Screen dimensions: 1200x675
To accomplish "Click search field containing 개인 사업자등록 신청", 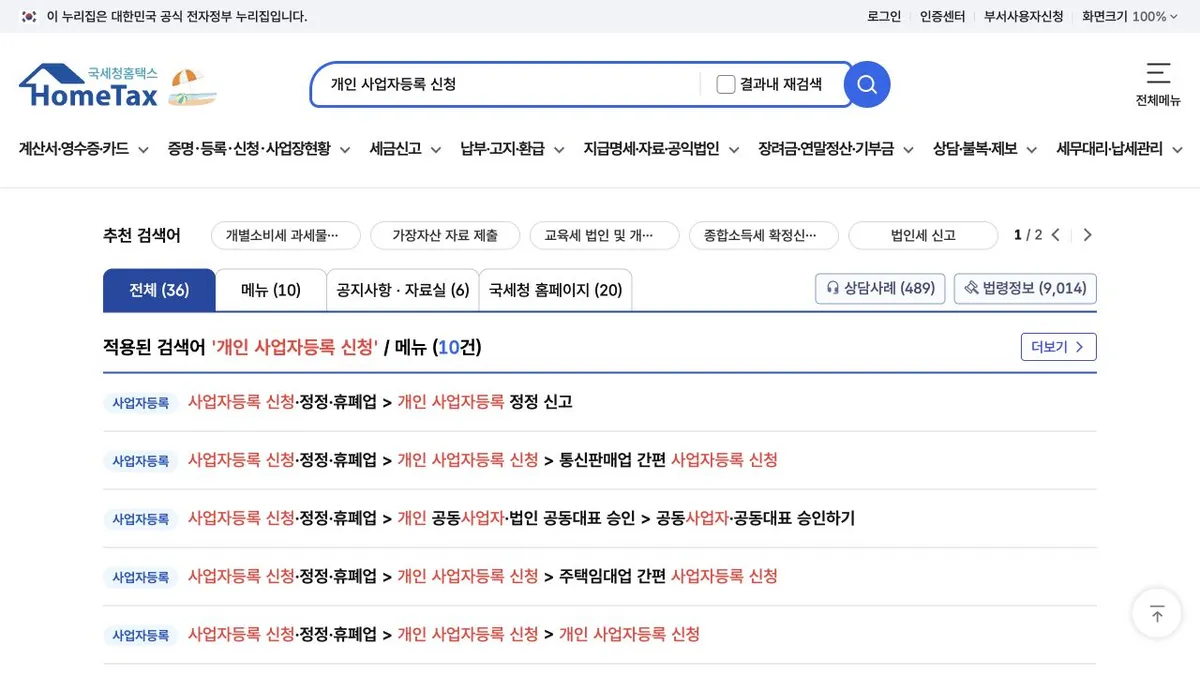I will [505, 84].
